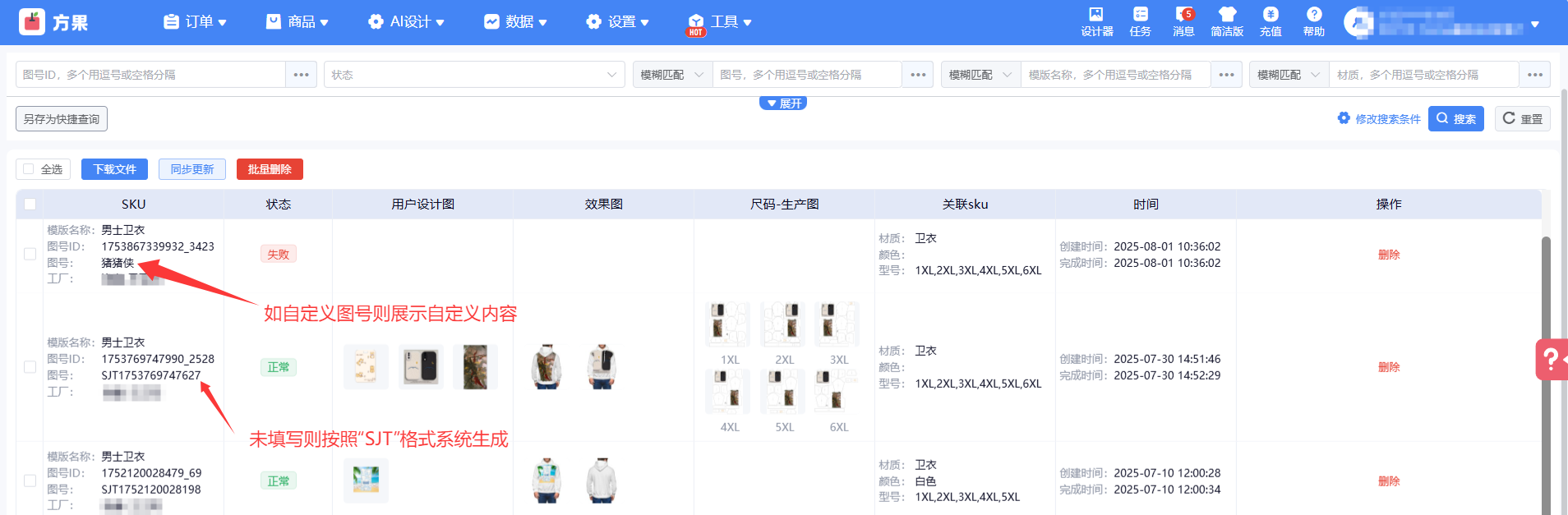Expand the filters with 展开 toggle
The height and width of the screenshot is (515, 1568).
coord(783,103)
